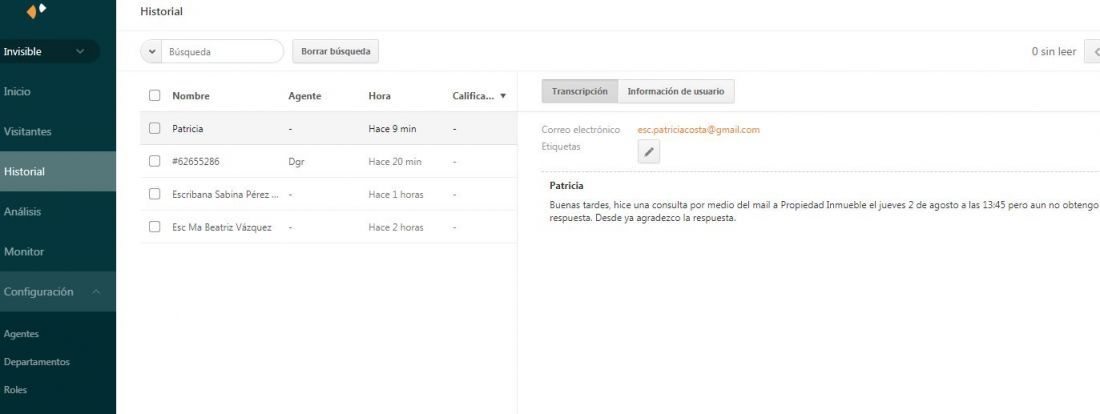The width and height of the screenshot is (1100, 414).
Task: Sort list by Hora column header
Action: (x=380, y=96)
